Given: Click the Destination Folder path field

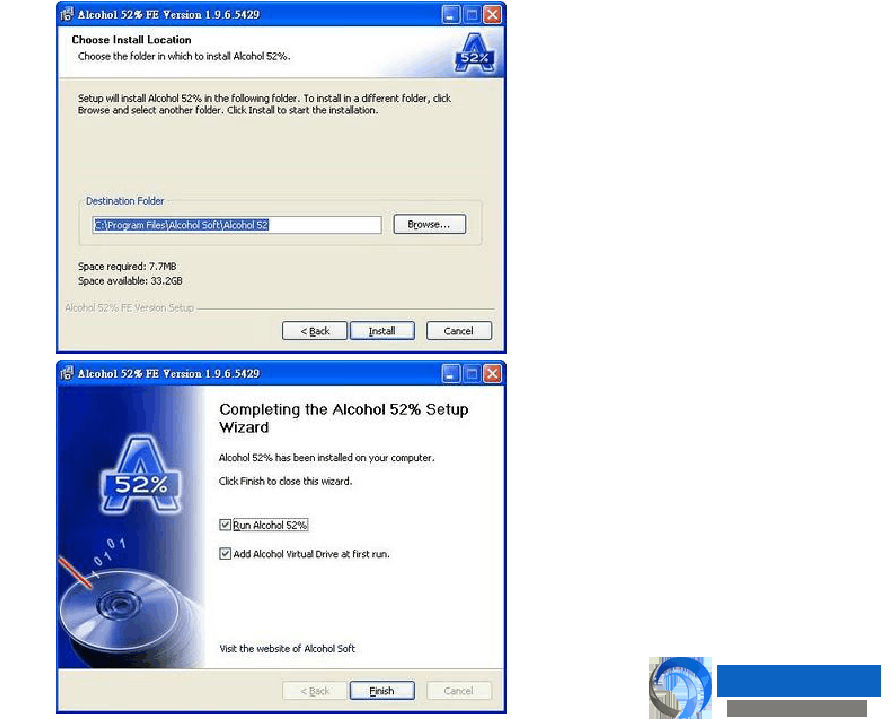Looking at the screenshot, I should click(x=237, y=225).
